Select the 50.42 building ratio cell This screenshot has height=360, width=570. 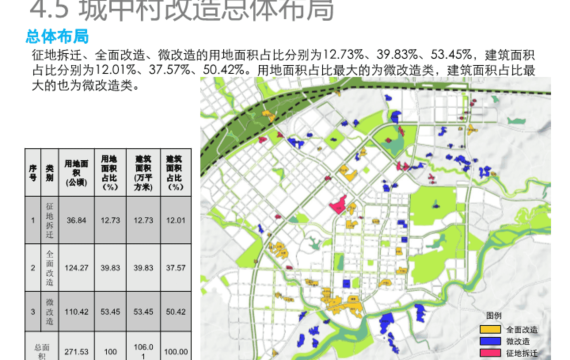[176, 312]
